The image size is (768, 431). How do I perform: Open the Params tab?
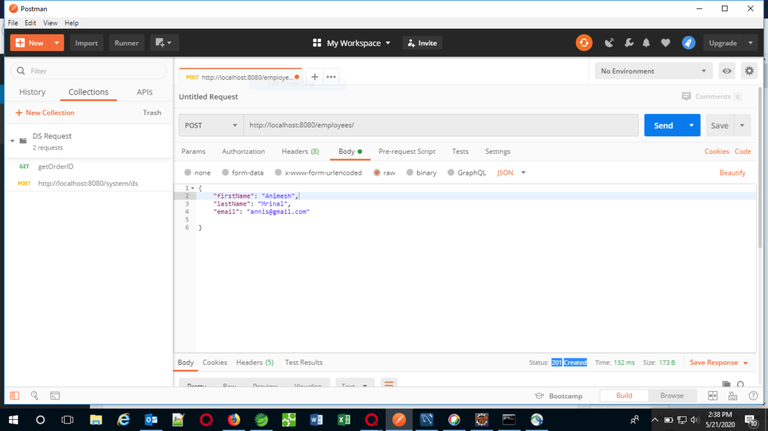pos(193,151)
